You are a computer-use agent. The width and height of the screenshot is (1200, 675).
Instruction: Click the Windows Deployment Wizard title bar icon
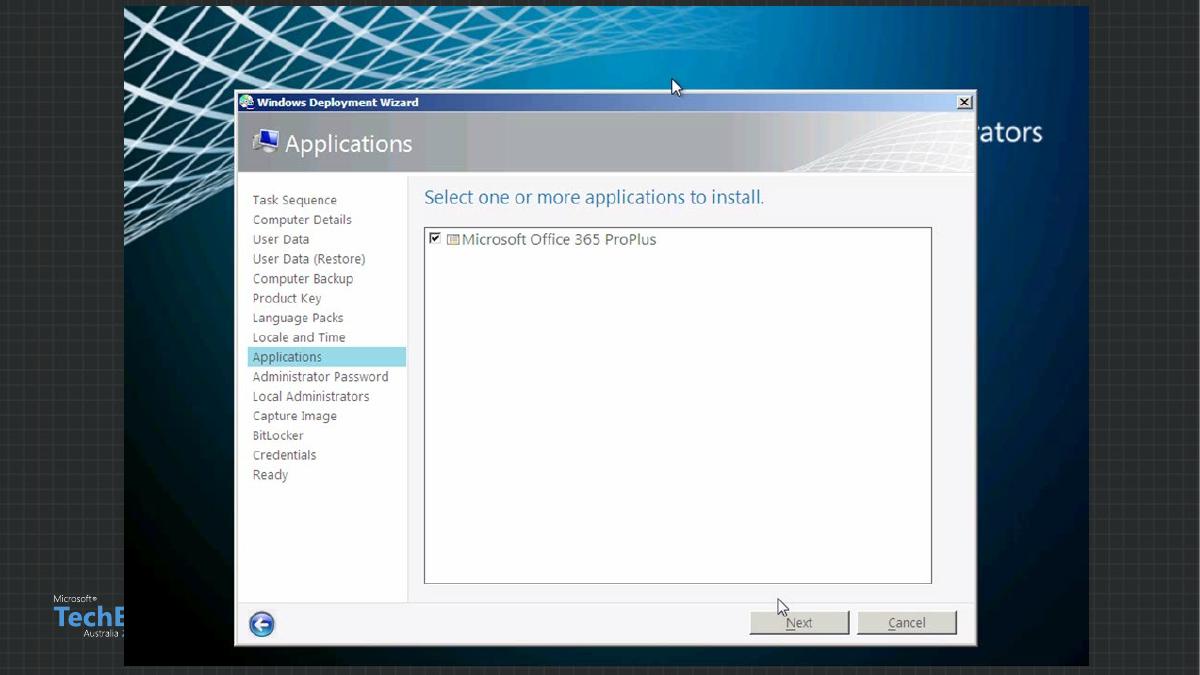[x=246, y=102]
